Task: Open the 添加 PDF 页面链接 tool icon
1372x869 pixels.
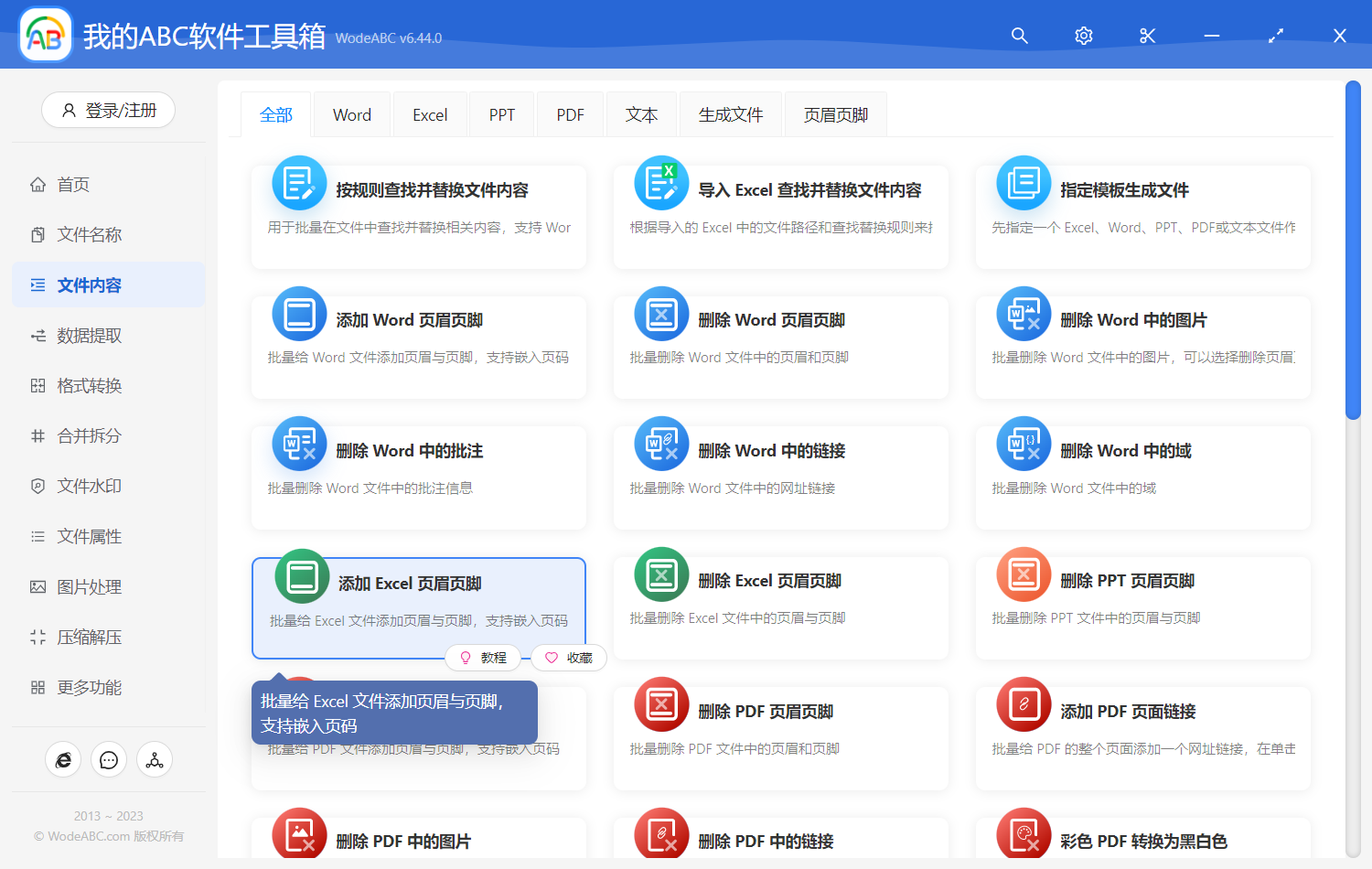Action: click(x=1023, y=704)
